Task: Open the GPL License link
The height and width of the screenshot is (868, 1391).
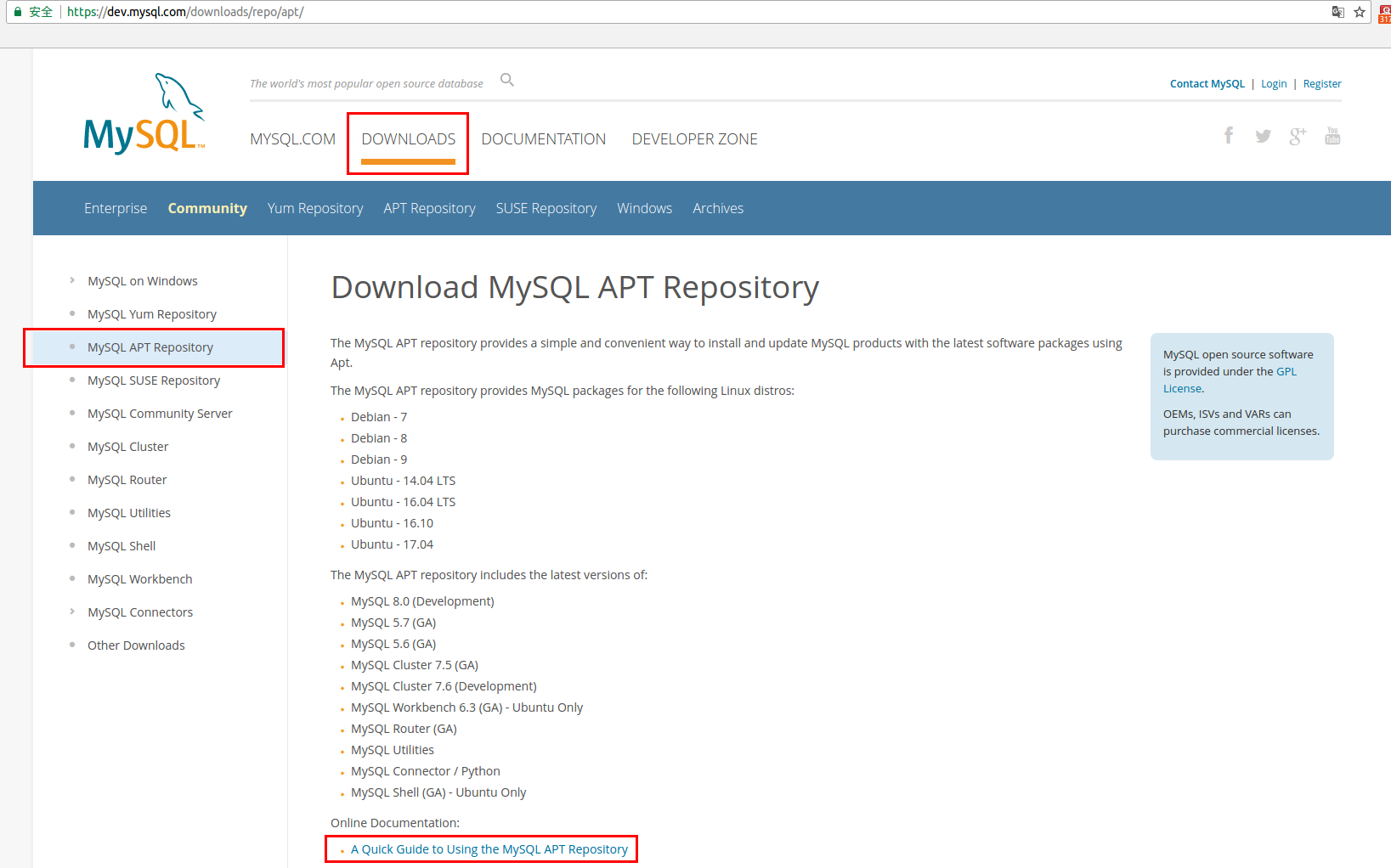Action: point(1230,380)
